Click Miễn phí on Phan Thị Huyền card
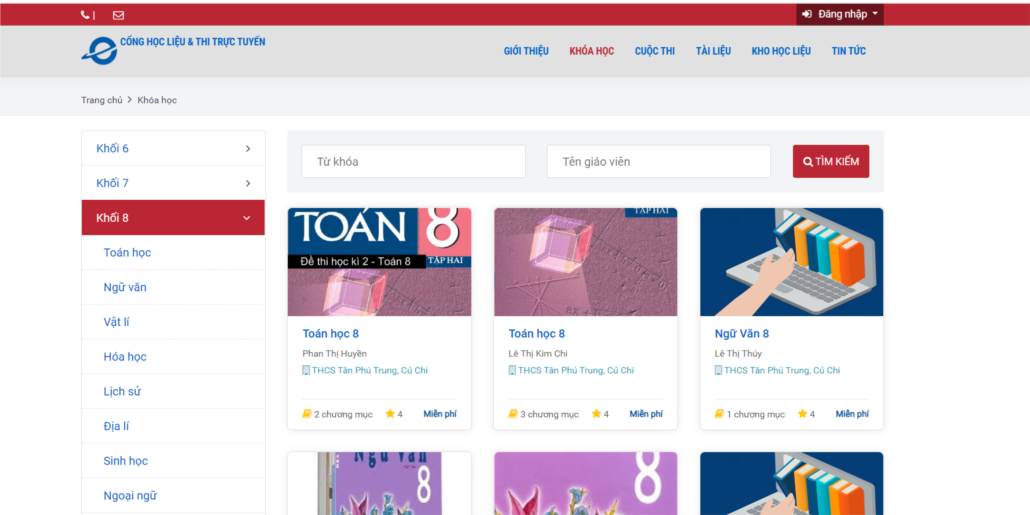This screenshot has width=1030, height=515. pos(440,414)
